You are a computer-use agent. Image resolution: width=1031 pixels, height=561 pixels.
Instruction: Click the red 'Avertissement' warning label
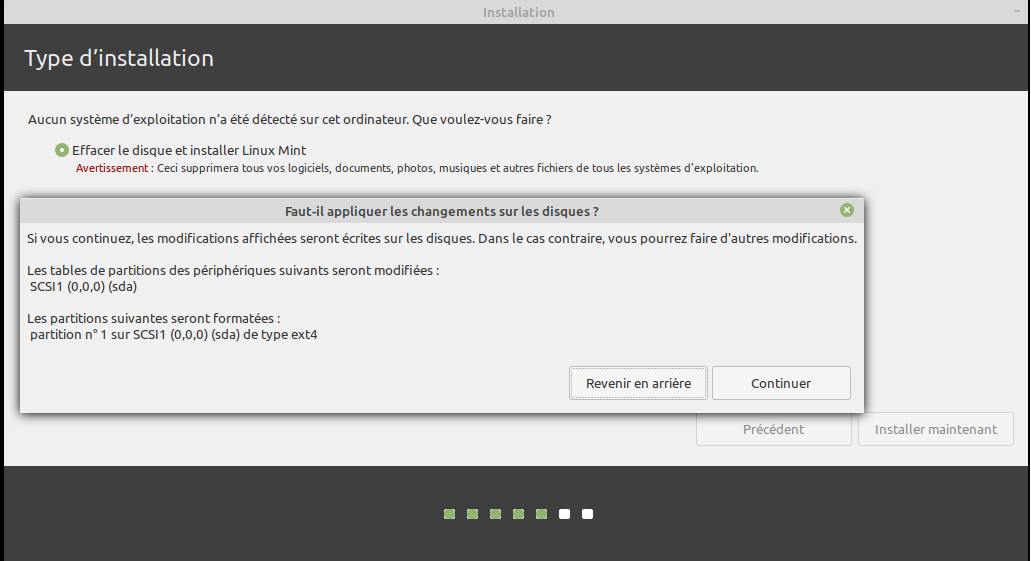[111, 168]
